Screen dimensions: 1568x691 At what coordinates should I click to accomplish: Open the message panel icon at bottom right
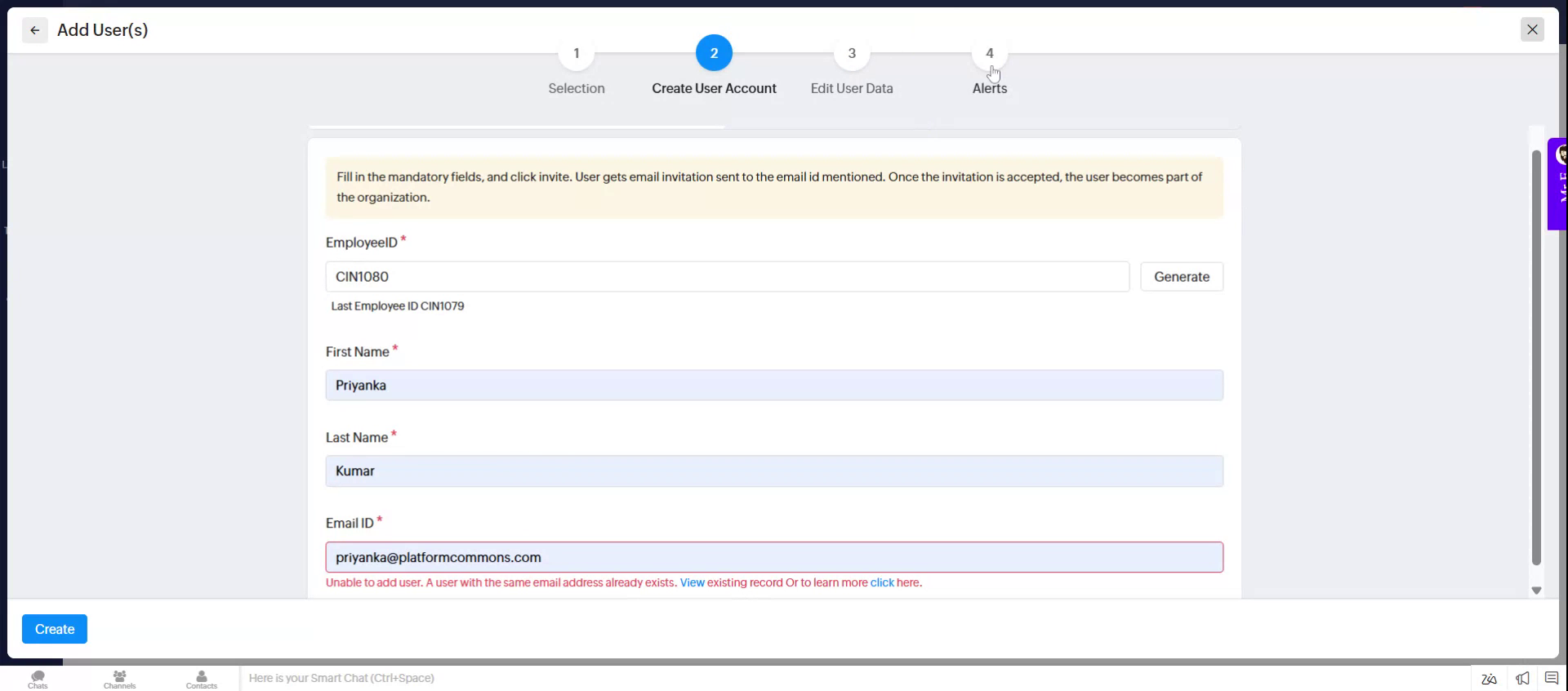click(x=1552, y=678)
